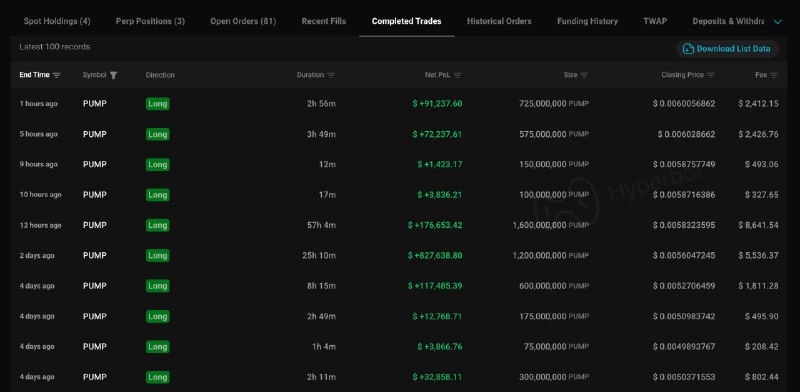This screenshot has width=800, height=392.
Task: Click Long badge on first PUMP trade
Action: point(157,104)
